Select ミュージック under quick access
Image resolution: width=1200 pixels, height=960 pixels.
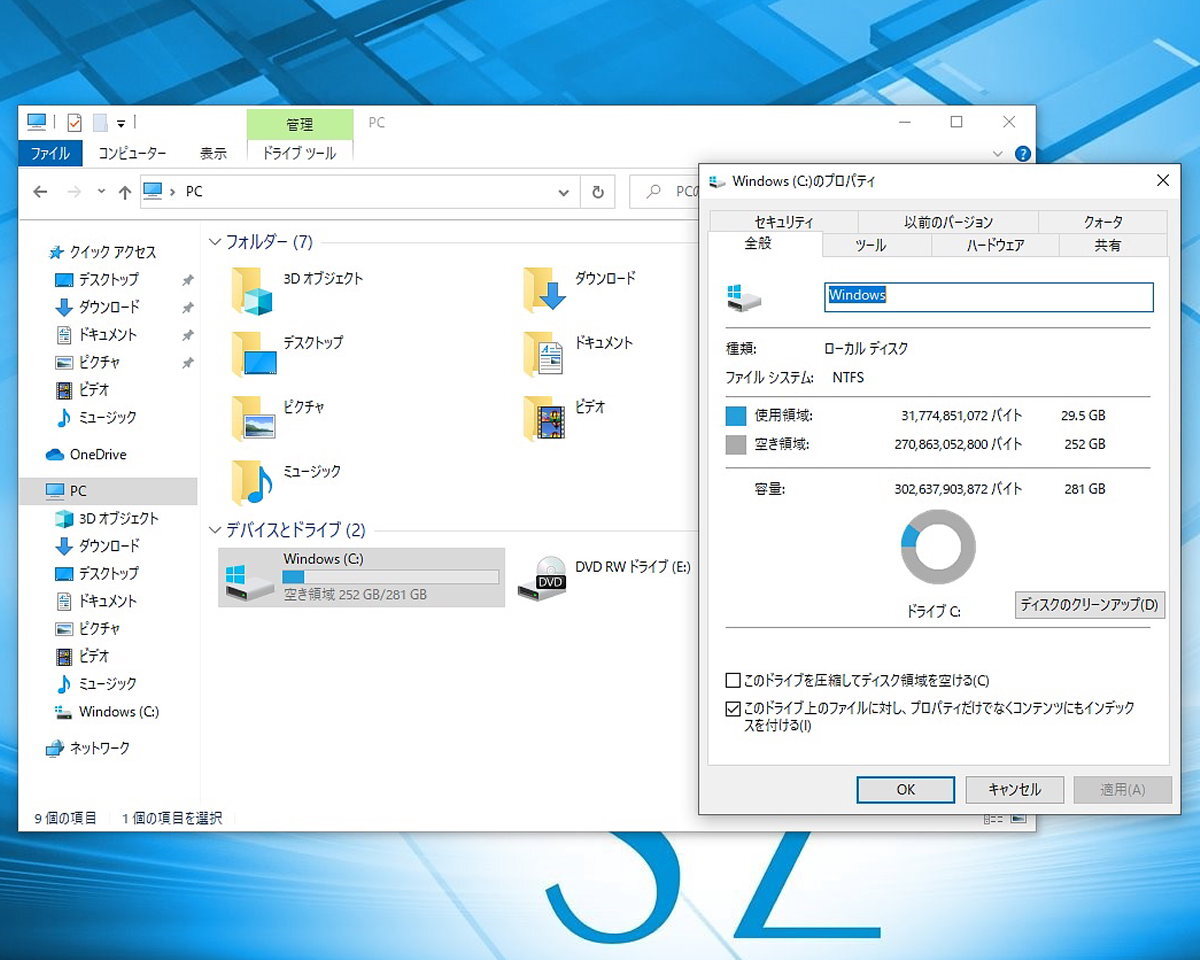[108, 417]
